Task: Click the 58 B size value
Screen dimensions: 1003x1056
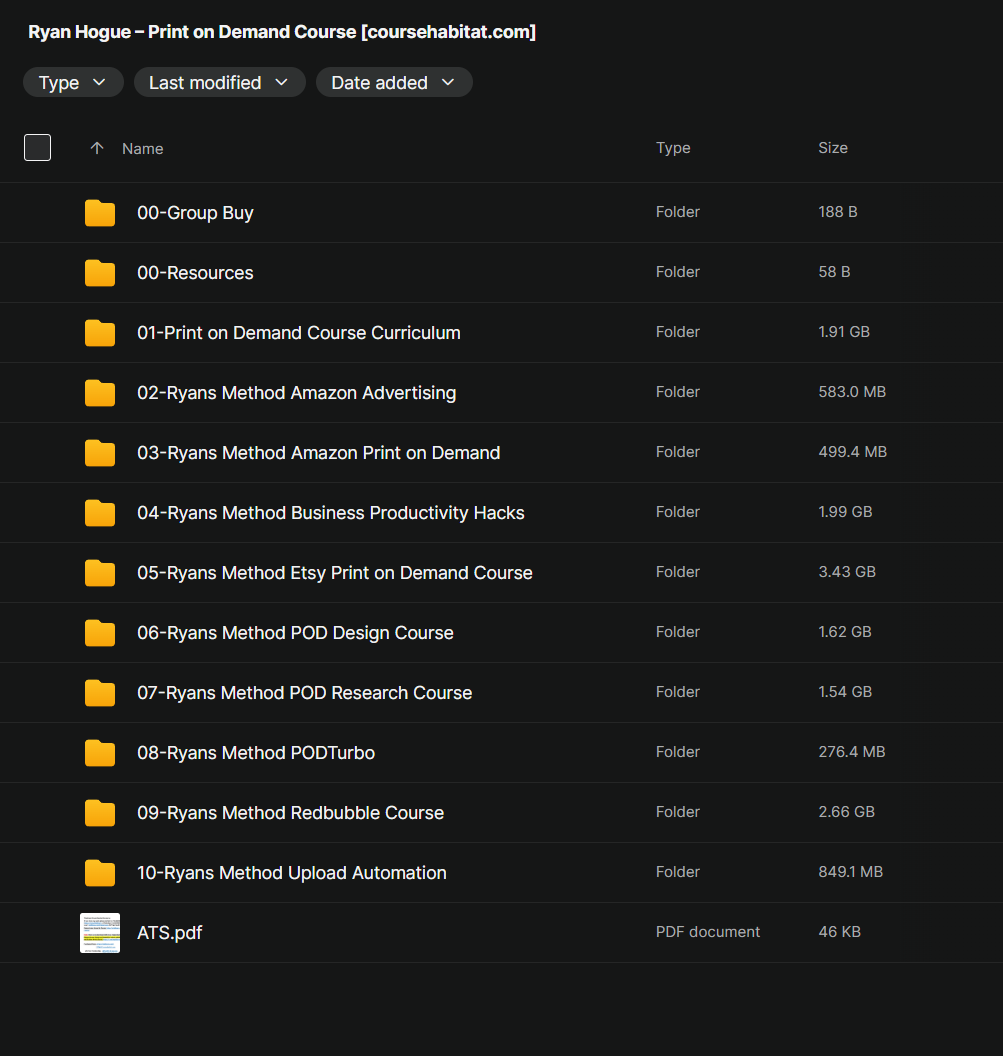Action: (835, 271)
